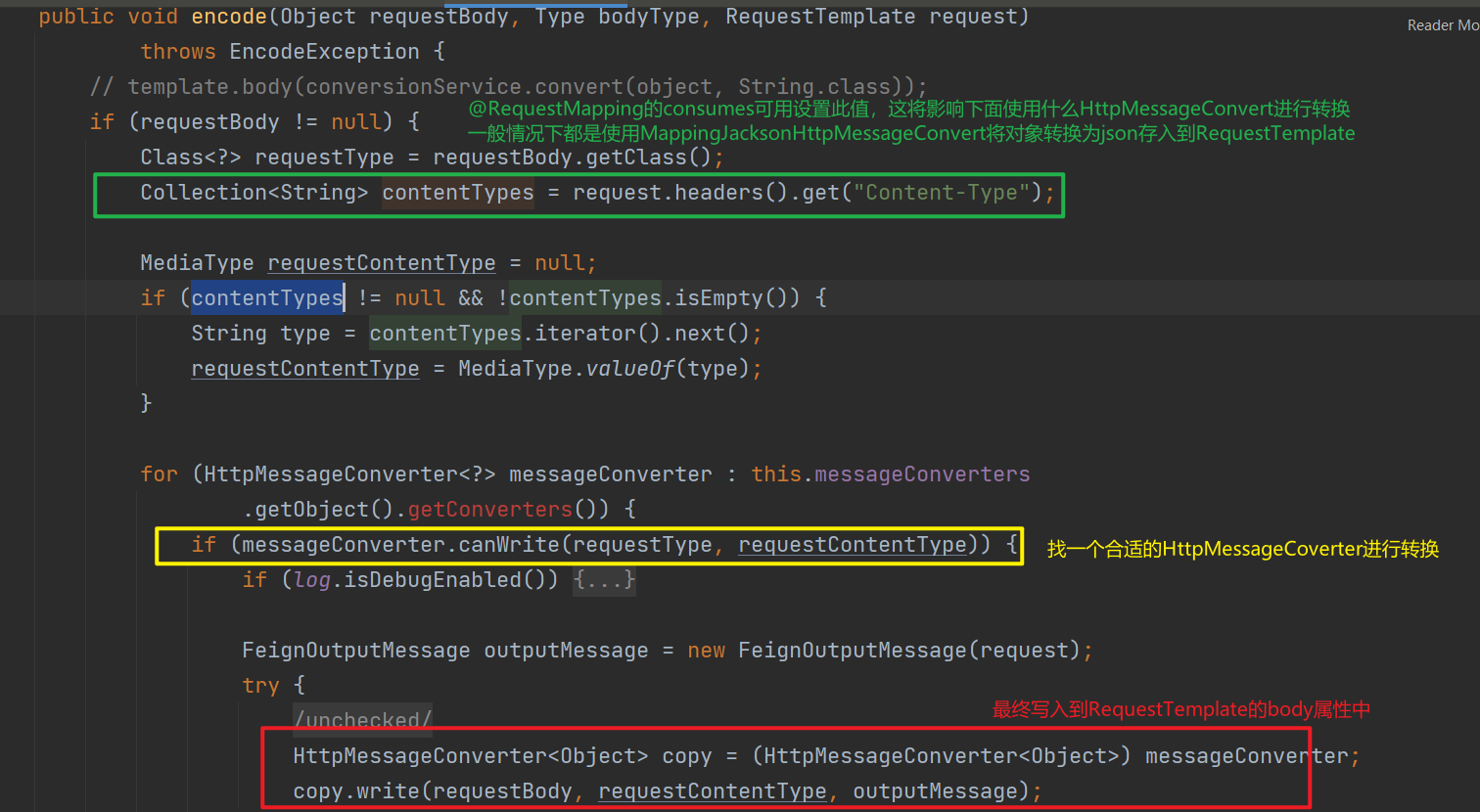Click the messageConverters field after this.
1480x812 pixels.
[x=922, y=474]
